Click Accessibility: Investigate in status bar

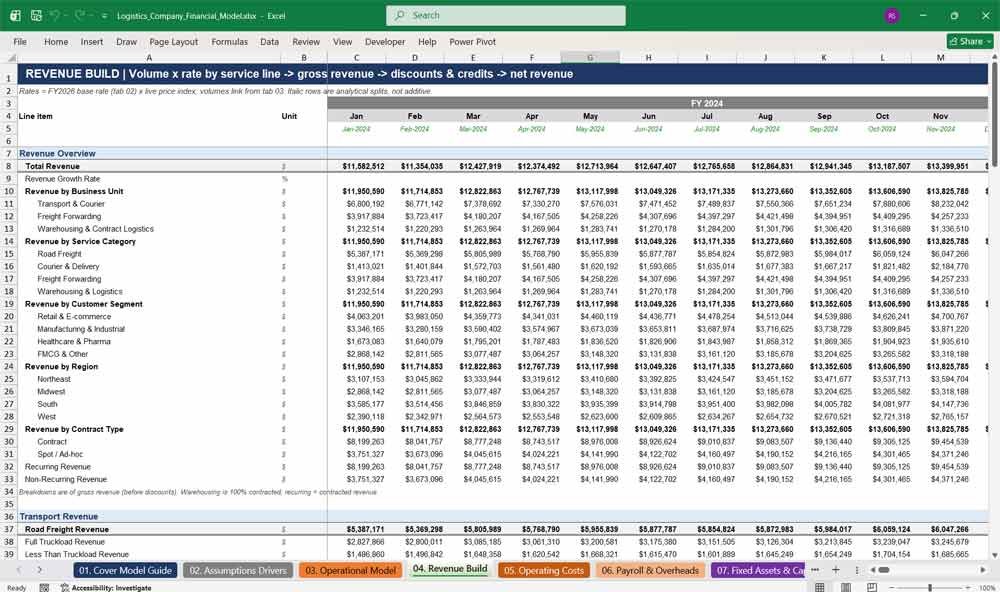click(x=106, y=588)
